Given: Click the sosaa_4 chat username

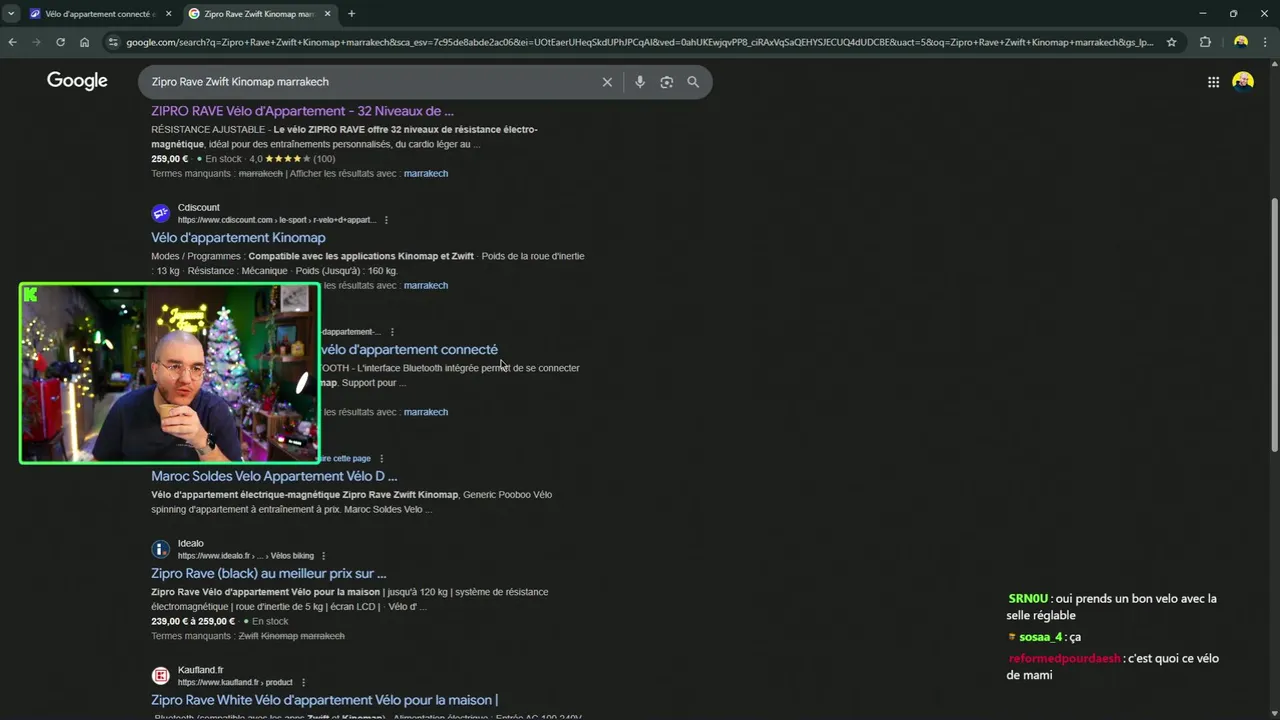Looking at the screenshot, I should click(x=1040, y=637).
